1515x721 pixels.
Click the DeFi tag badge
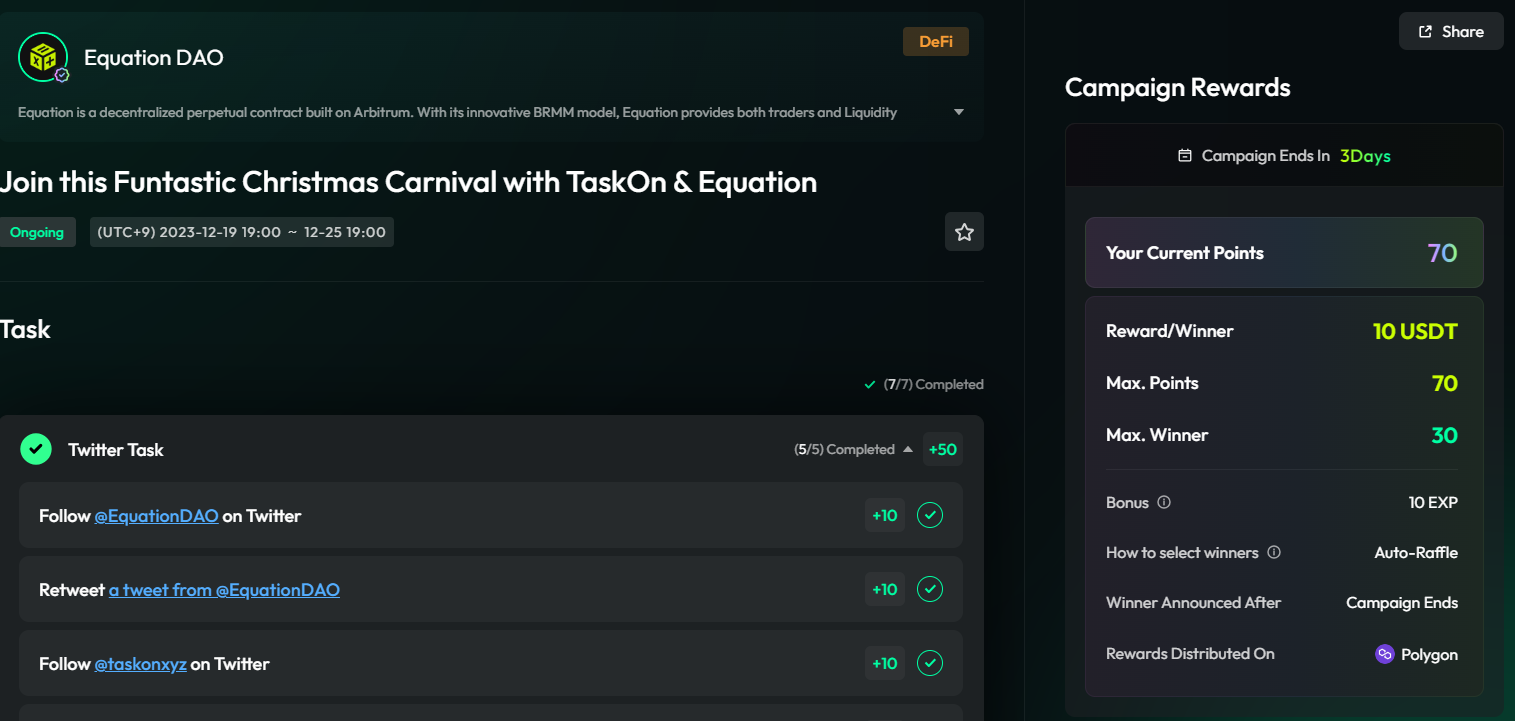pyautogui.click(x=936, y=41)
